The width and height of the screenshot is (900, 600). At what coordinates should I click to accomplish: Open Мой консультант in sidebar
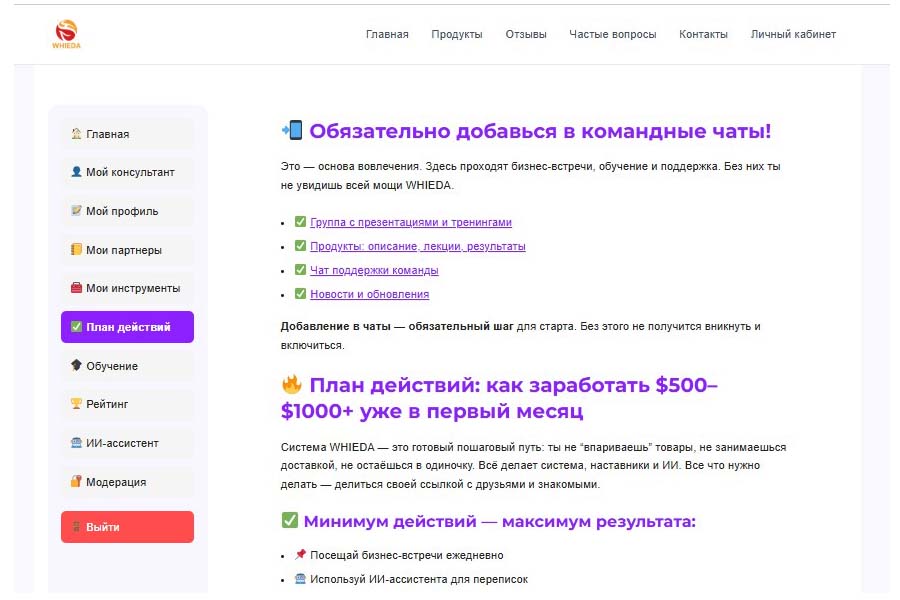click(127, 172)
